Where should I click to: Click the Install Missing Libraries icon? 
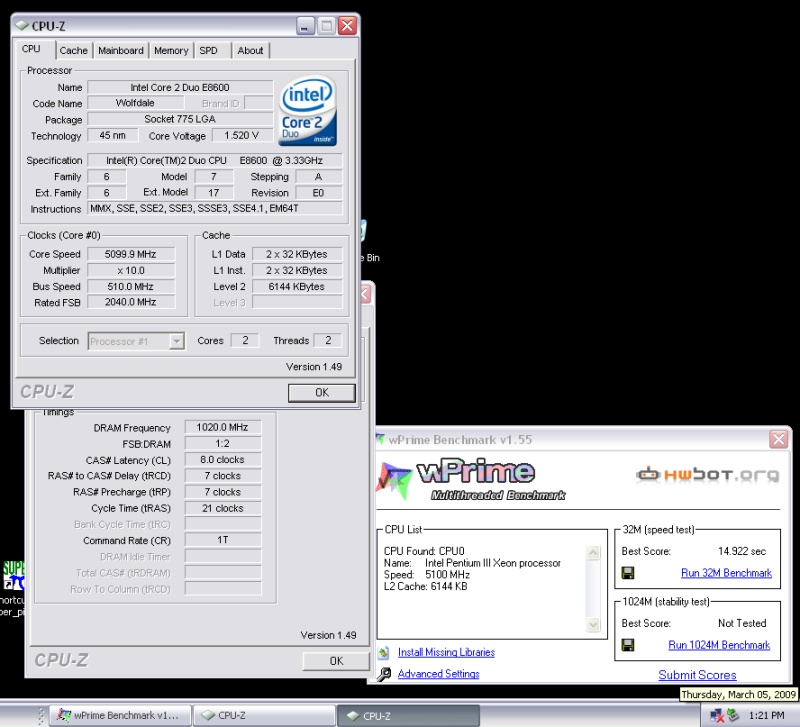click(x=384, y=652)
